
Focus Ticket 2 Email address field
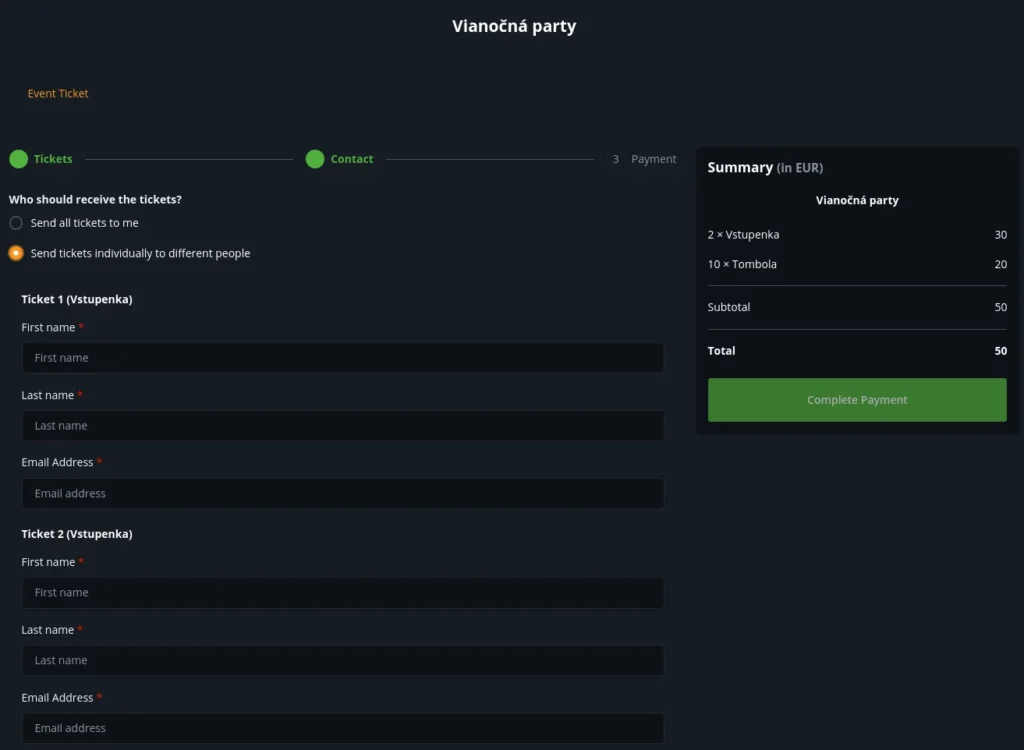[342, 728]
